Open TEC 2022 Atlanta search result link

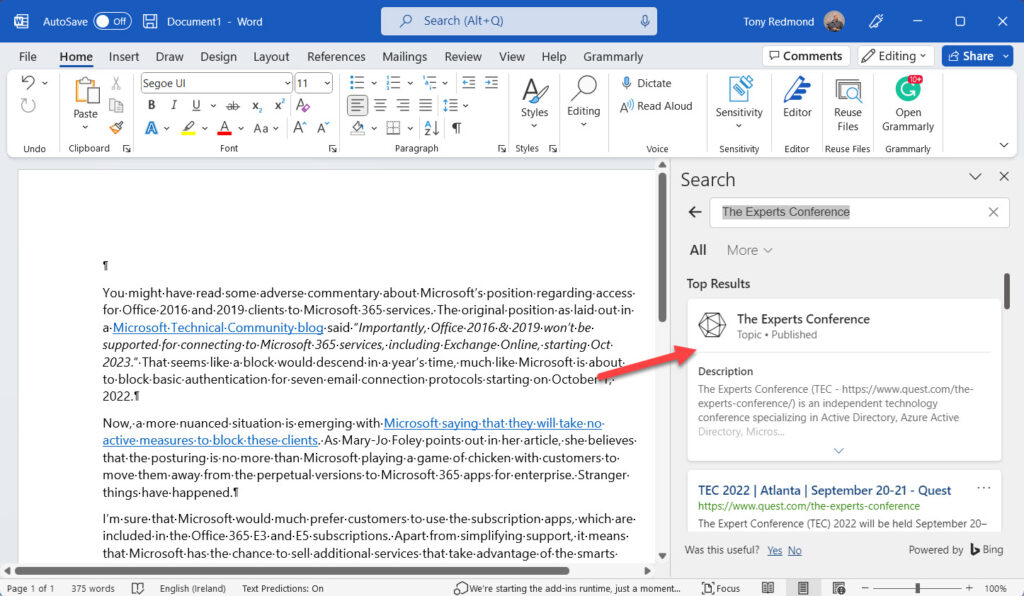(x=824, y=490)
